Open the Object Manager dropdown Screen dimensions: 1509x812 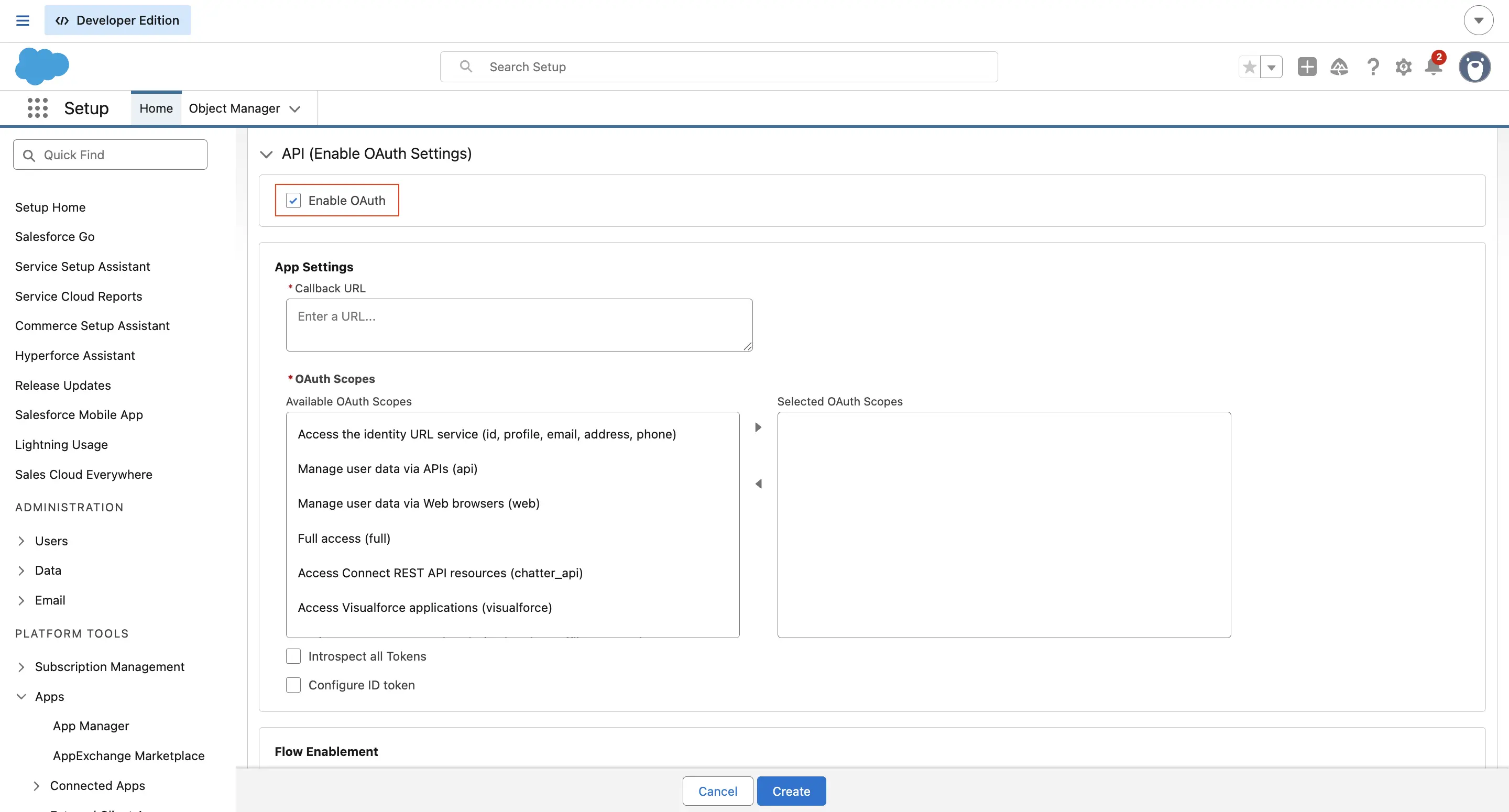pos(295,108)
